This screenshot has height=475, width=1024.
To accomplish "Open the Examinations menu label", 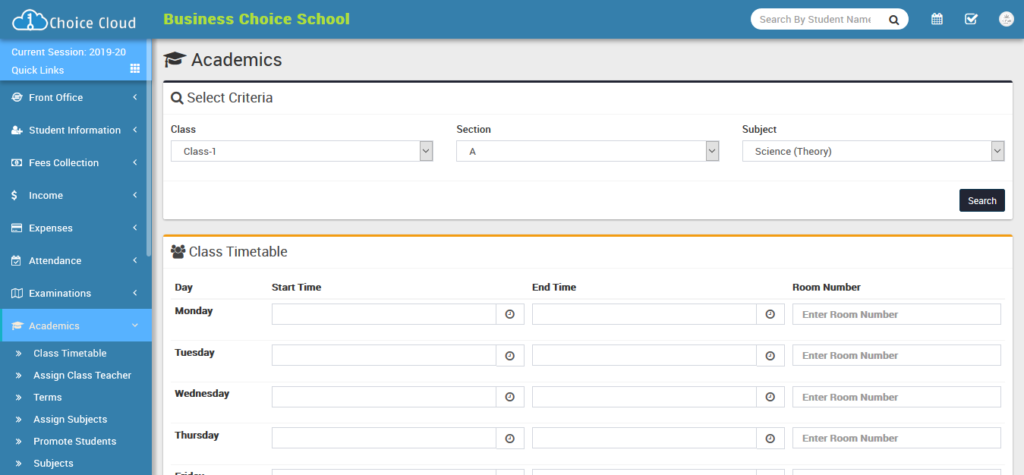I will click(x=60, y=293).
